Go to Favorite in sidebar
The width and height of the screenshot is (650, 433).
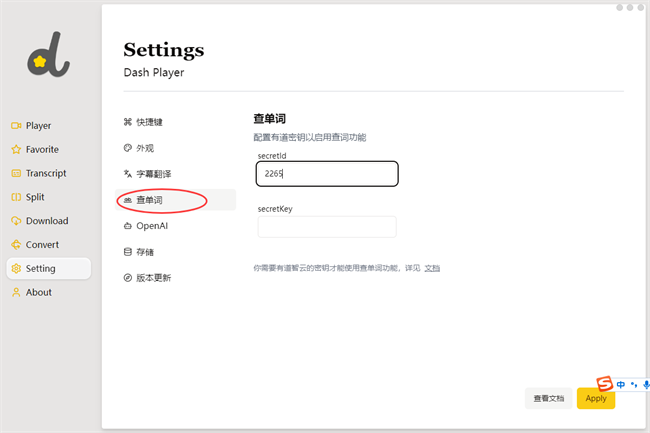pos(49,150)
